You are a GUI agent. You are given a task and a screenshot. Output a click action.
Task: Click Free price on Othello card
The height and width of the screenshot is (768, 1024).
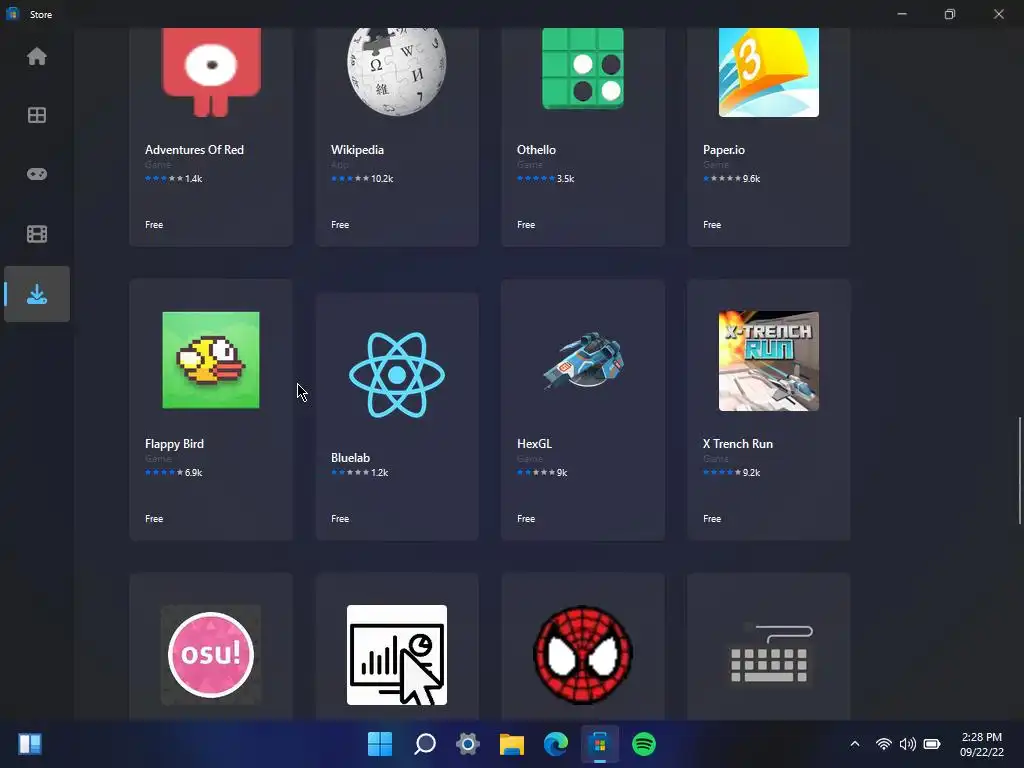(x=526, y=225)
